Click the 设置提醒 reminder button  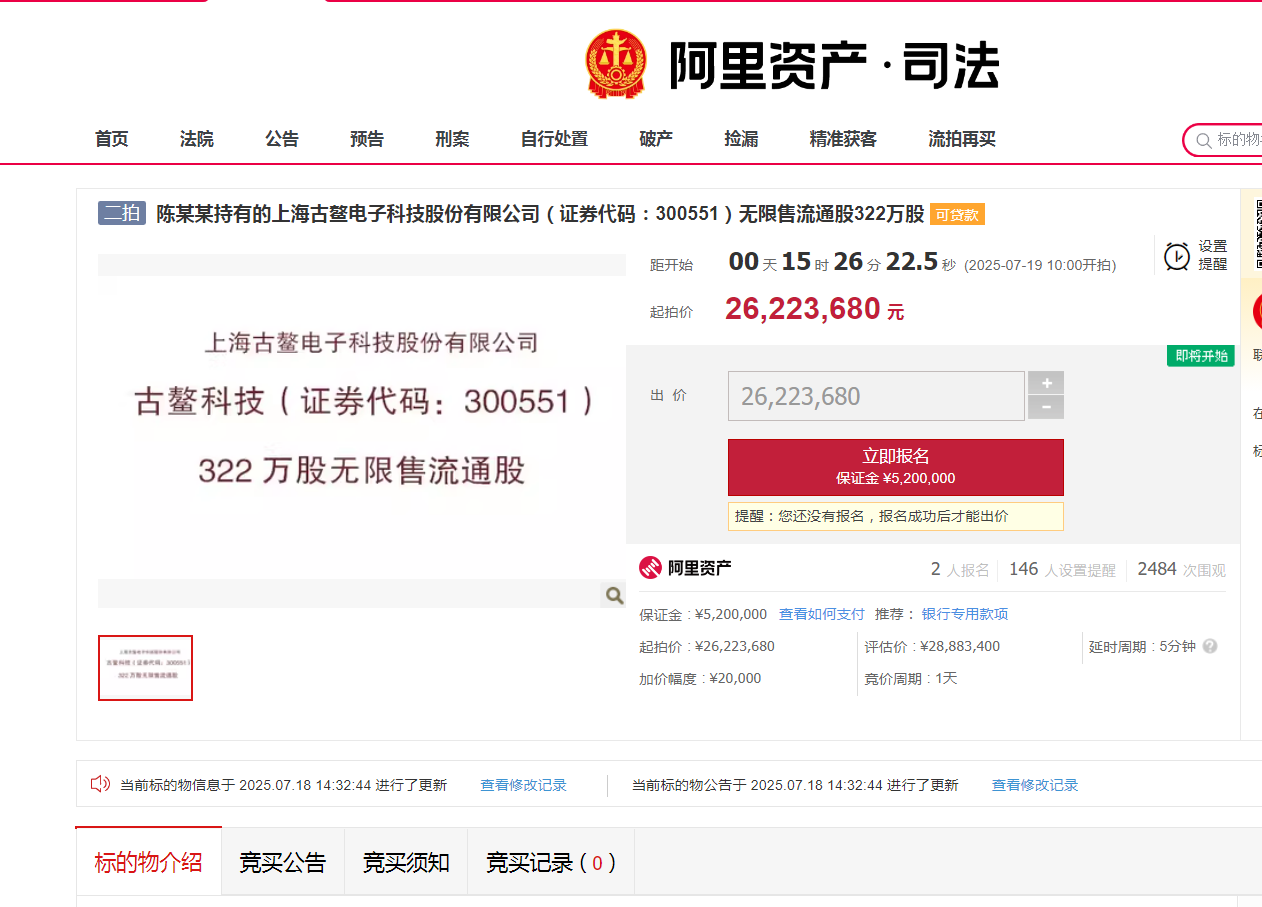tap(1196, 255)
